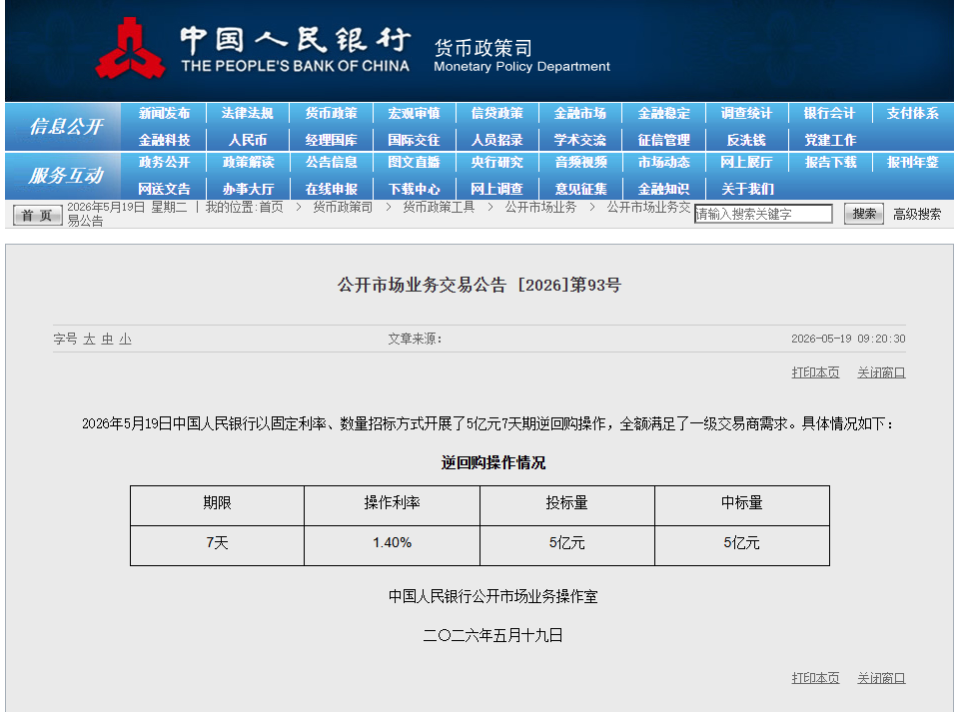
Task: Select 意见征集 menu entry
Action: [580, 189]
